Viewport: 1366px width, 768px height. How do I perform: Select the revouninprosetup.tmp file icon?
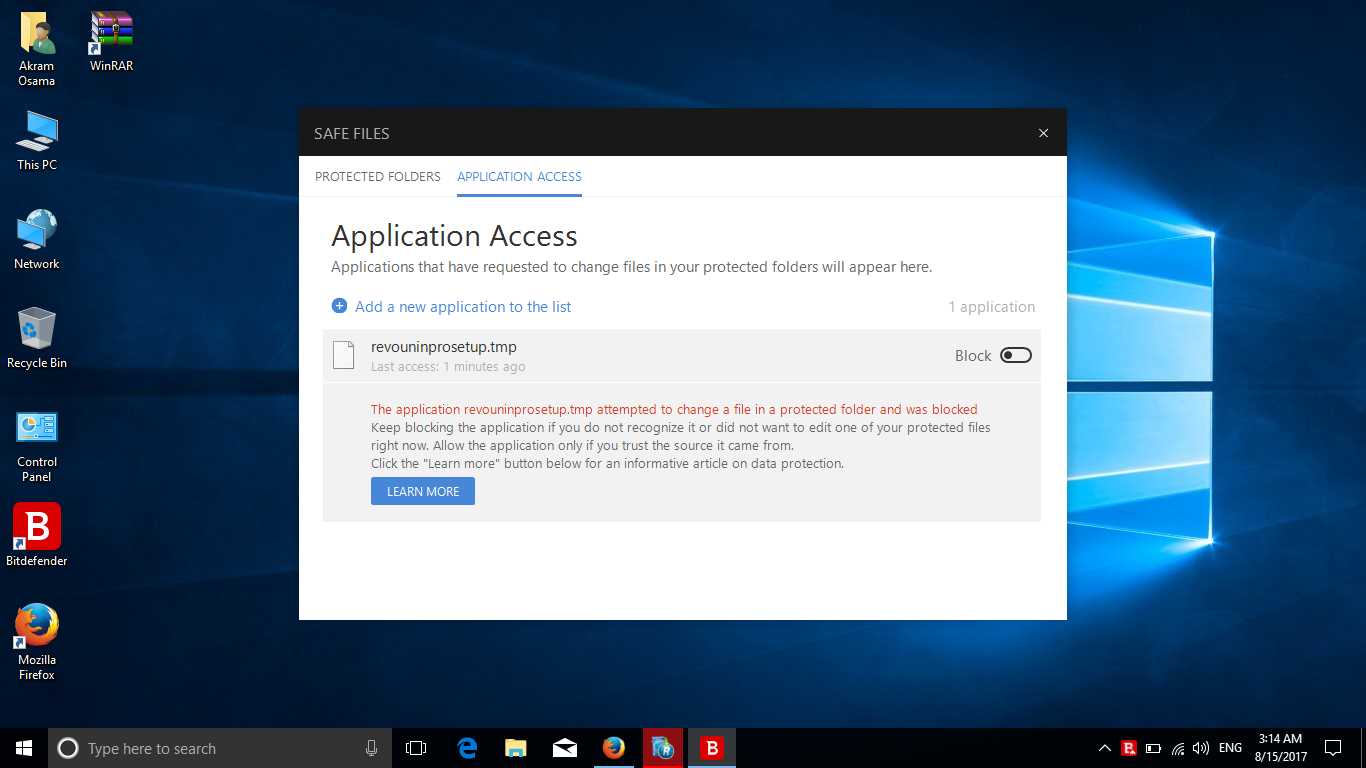click(343, 355)
